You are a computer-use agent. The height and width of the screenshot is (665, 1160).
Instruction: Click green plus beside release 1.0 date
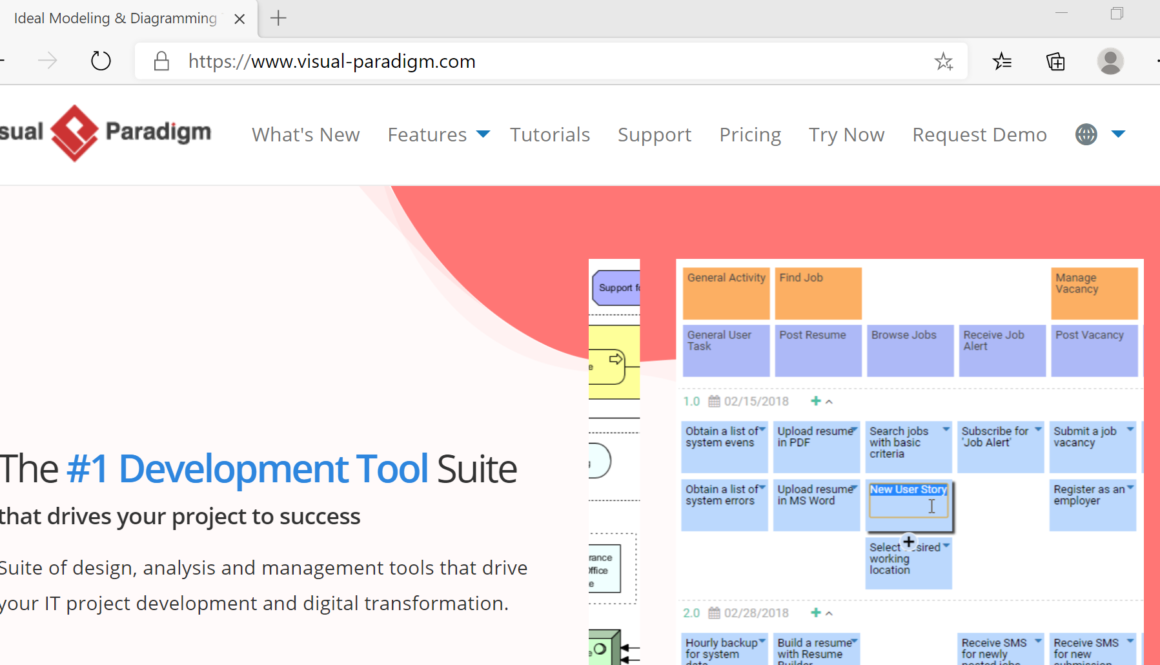(x=815, y=401)
